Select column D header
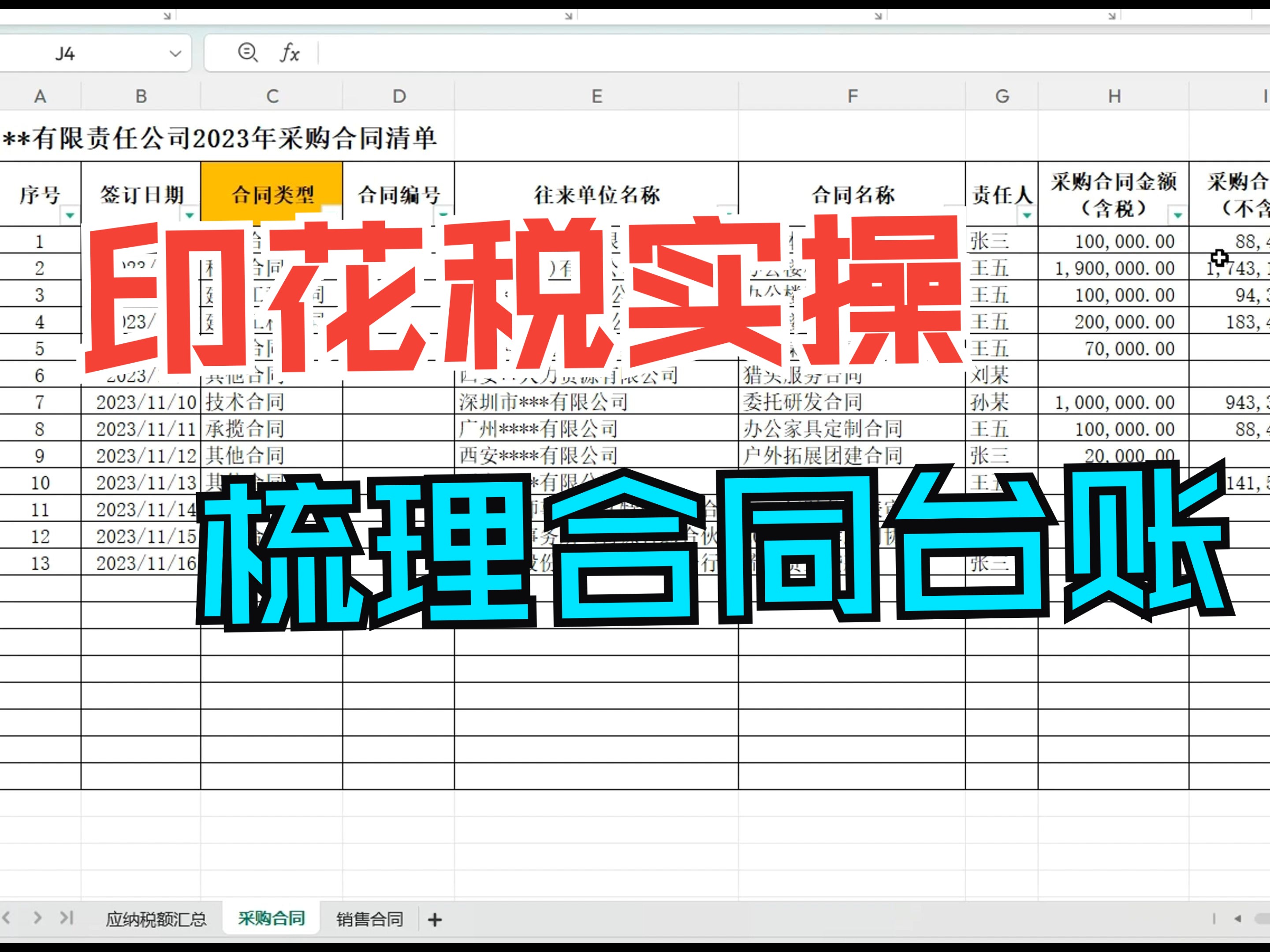This screenshot has height=952, width=1270. [x=399, y=96]
